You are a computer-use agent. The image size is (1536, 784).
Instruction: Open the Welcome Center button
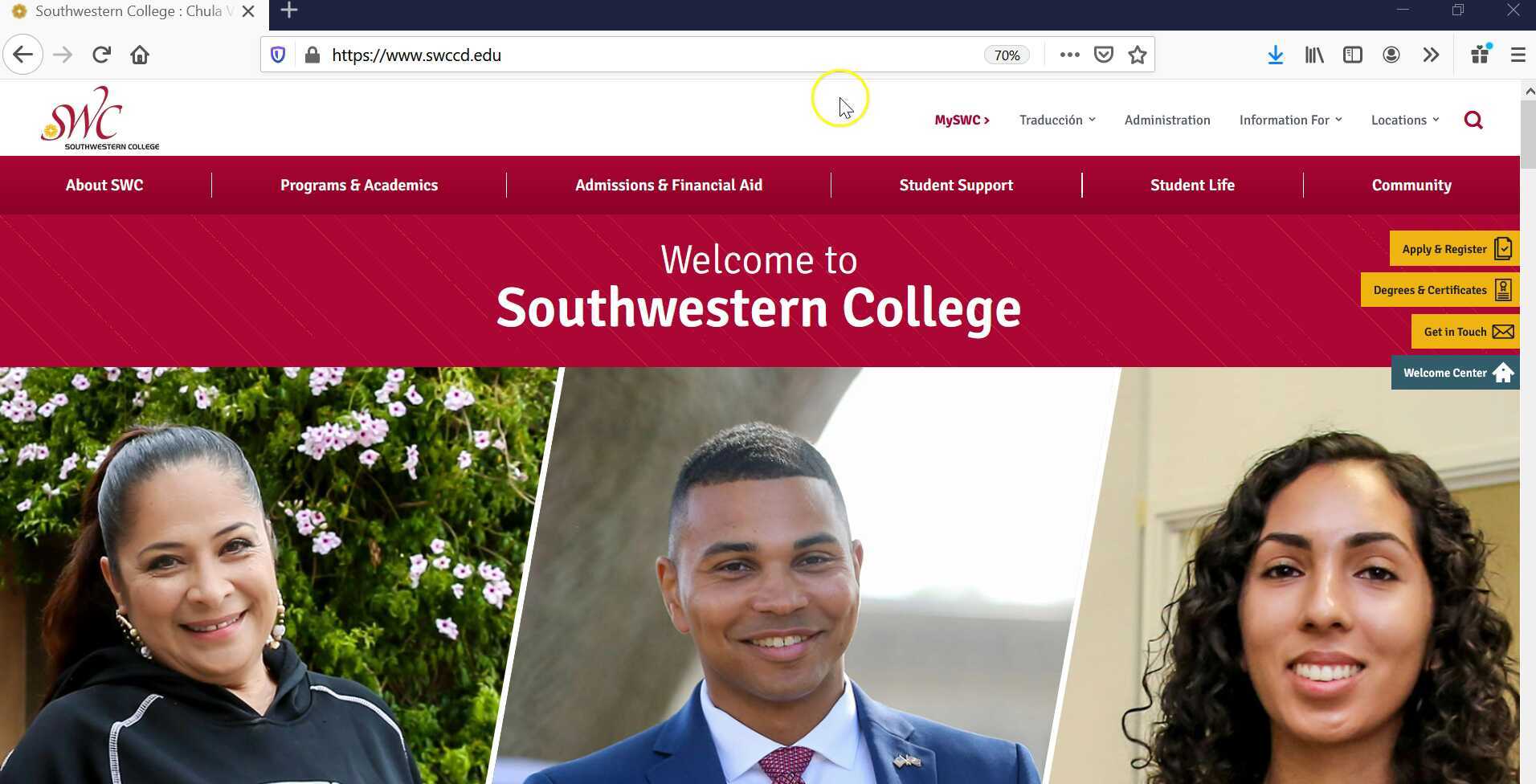coord(1455,373)
